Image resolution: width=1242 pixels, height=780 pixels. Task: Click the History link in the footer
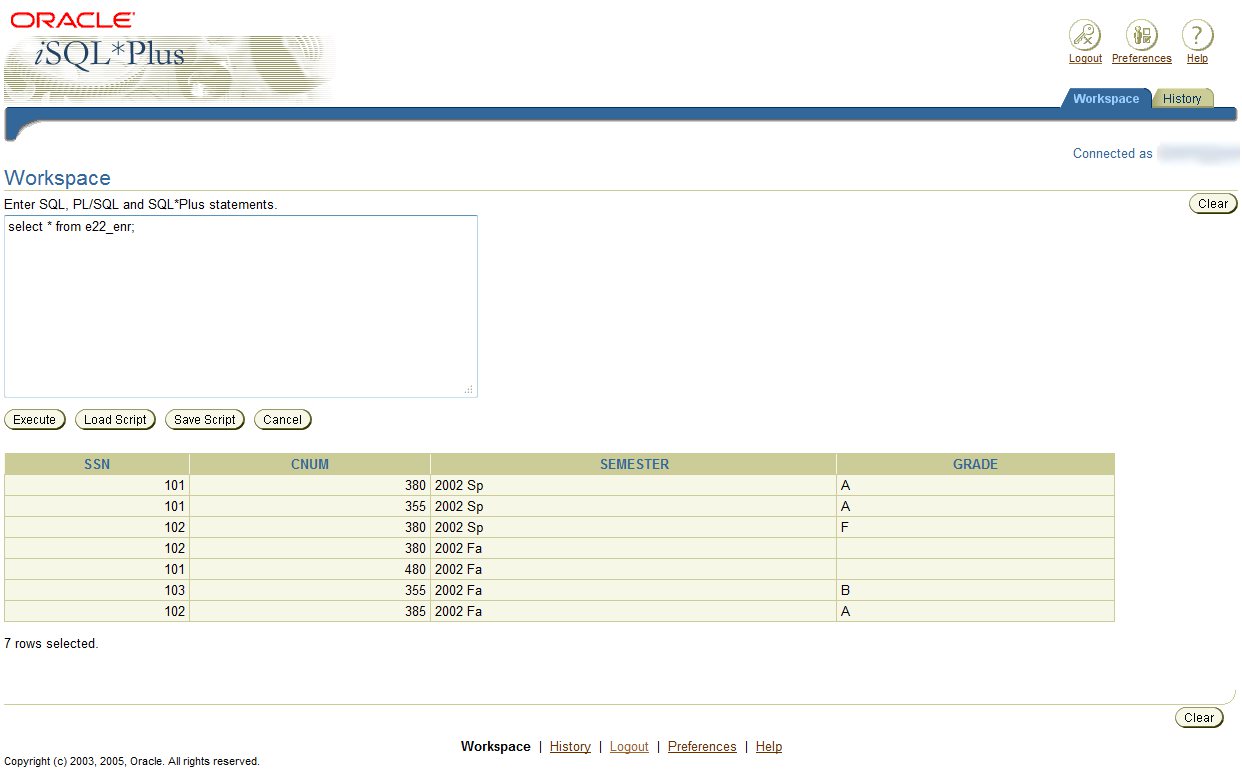(570, 746)
